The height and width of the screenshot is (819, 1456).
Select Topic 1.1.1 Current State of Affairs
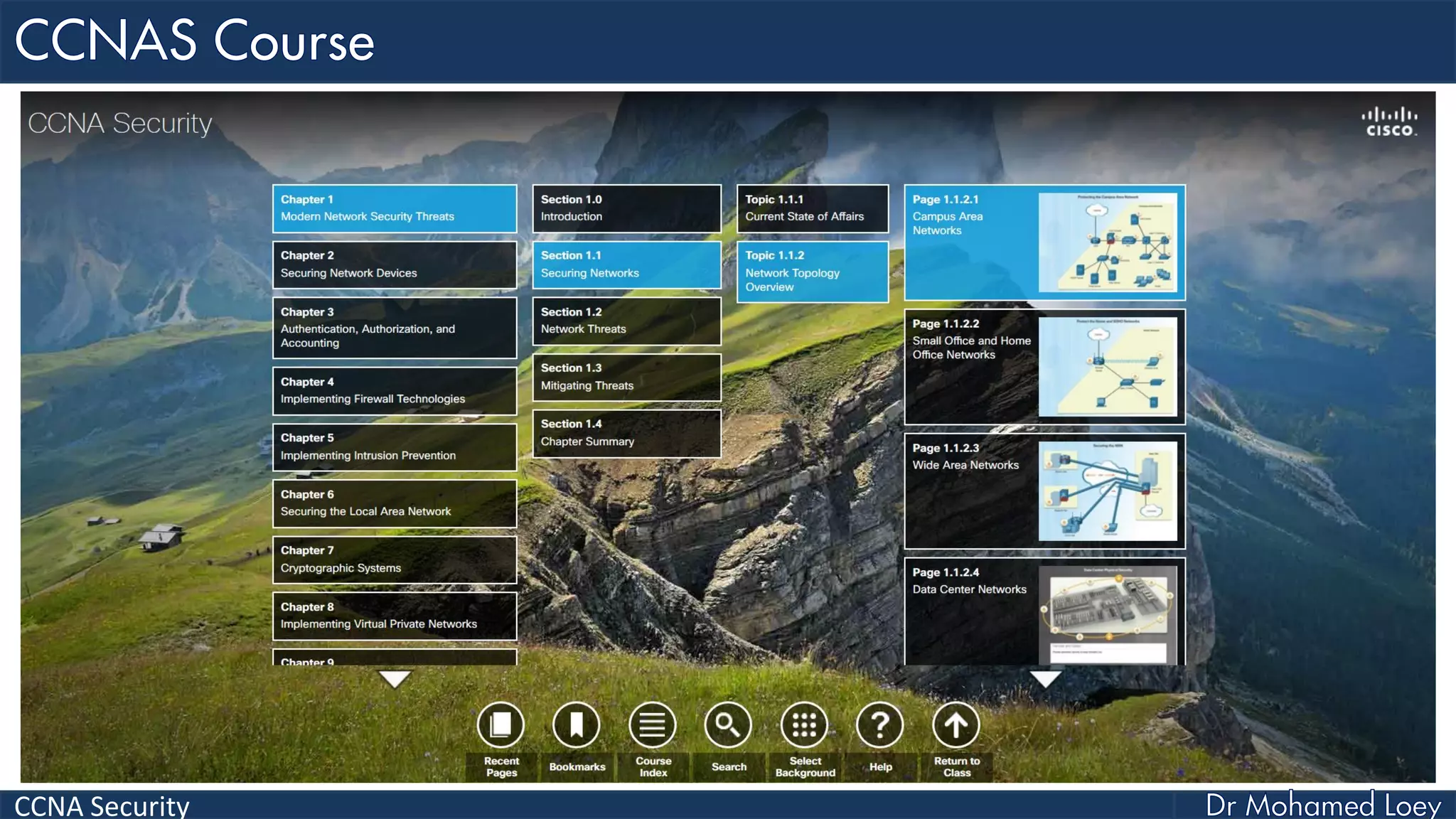pyautogui.click(x=813, y=208)
